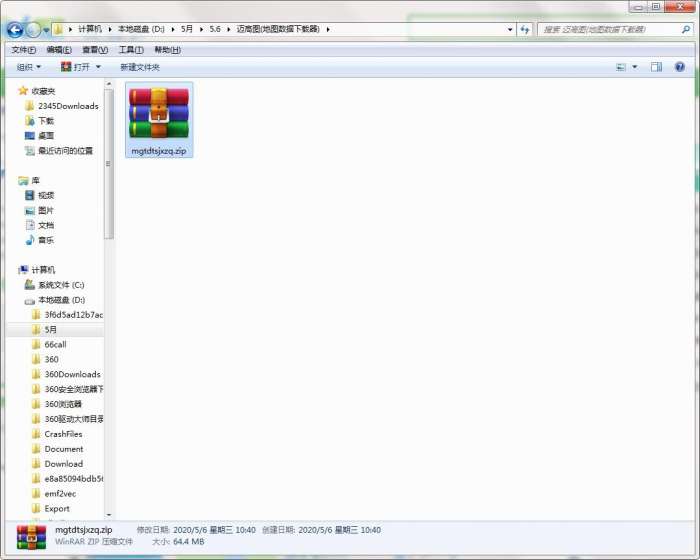This screenshot has height=560, width=700.
Task: Toggle the preview pane icon
Action: [656, 67]
